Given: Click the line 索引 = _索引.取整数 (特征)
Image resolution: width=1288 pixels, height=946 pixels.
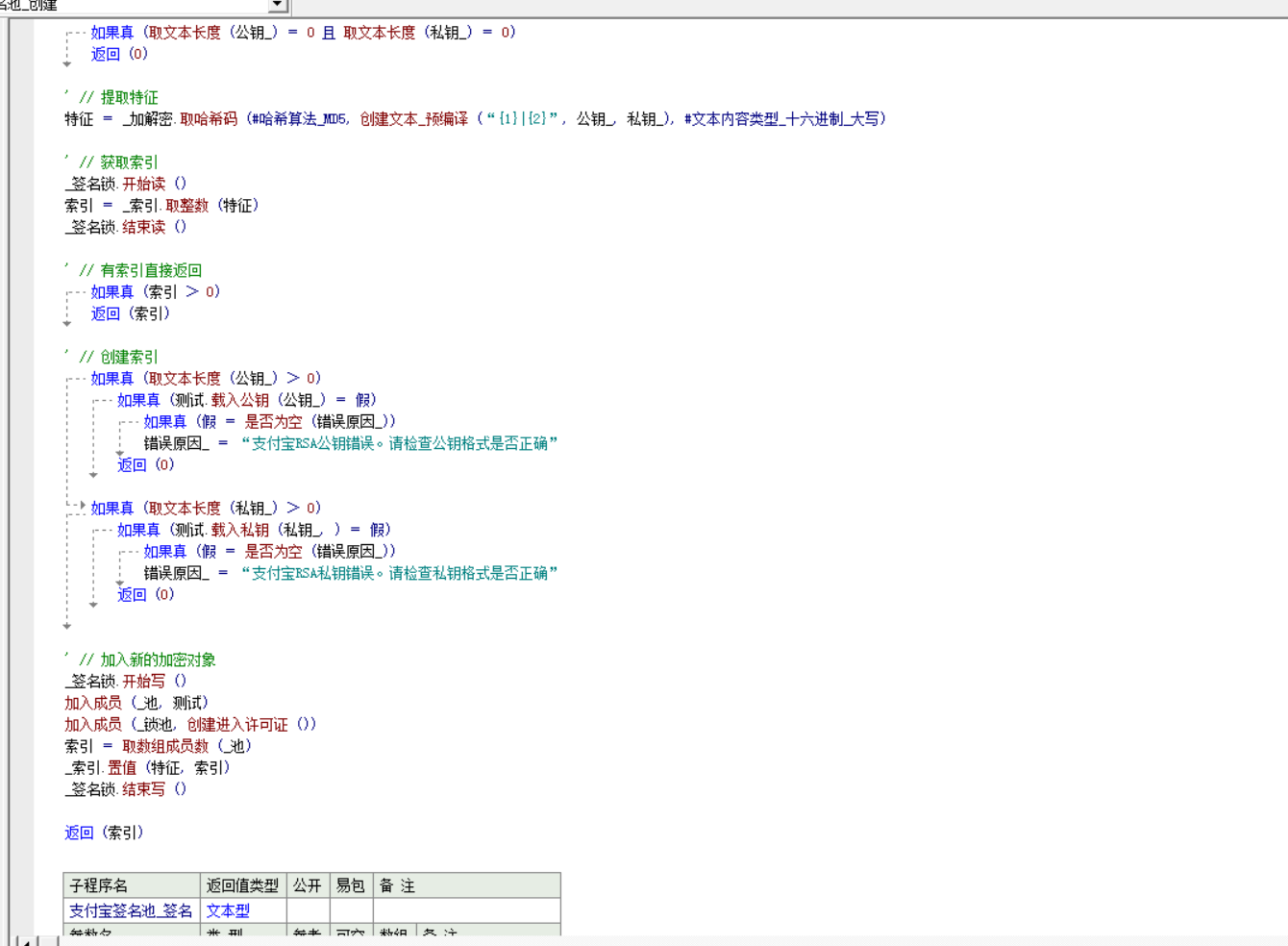Looking at the screenshot, I should [161, 206].
